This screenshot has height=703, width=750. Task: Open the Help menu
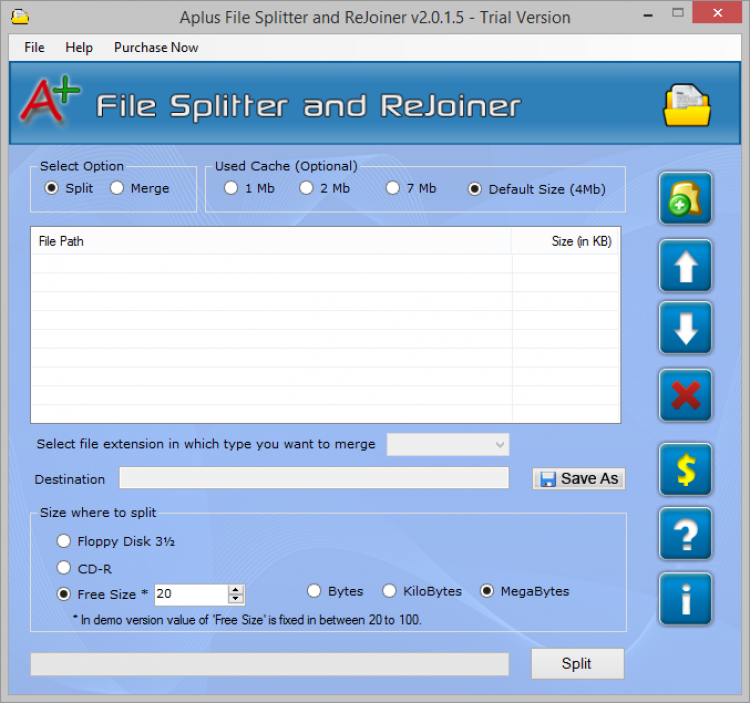(x=79, y=47)
